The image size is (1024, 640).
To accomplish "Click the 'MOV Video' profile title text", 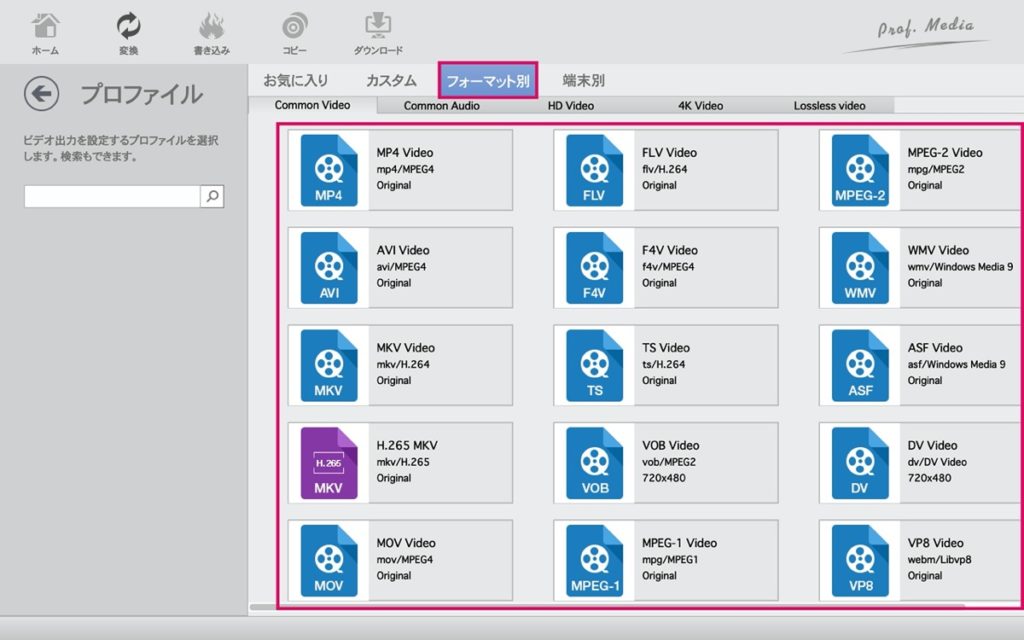I will 406,543.
